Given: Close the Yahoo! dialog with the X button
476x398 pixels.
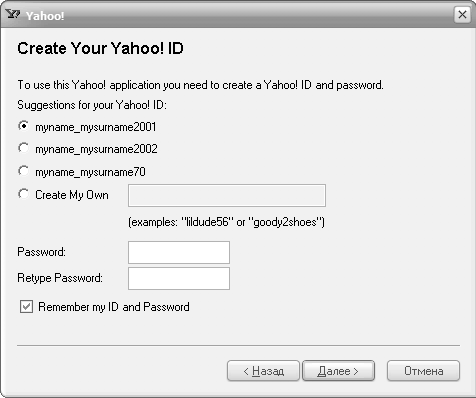Looking at the screenshot, I should click(x=462, y=15).
